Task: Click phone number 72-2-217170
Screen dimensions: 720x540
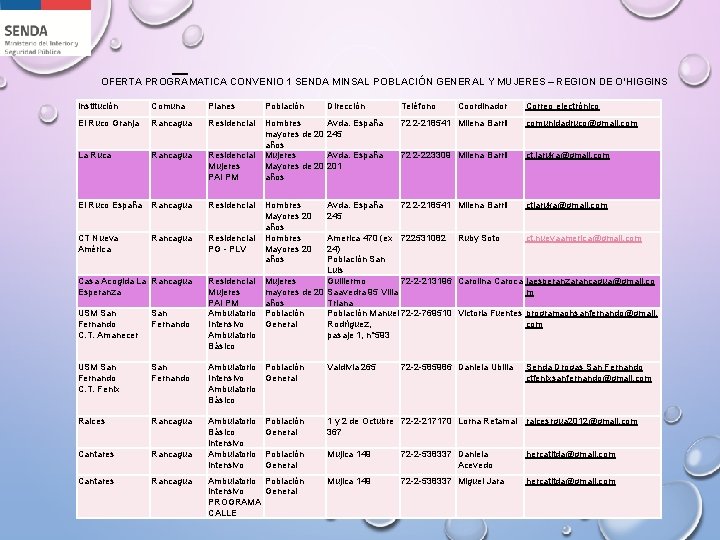Action: coord(427,422)
